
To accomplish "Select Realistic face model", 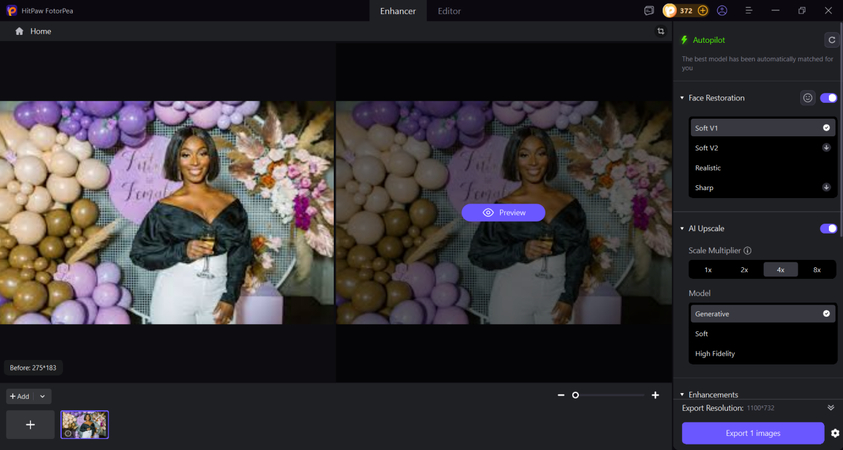I will pos(762,168).
